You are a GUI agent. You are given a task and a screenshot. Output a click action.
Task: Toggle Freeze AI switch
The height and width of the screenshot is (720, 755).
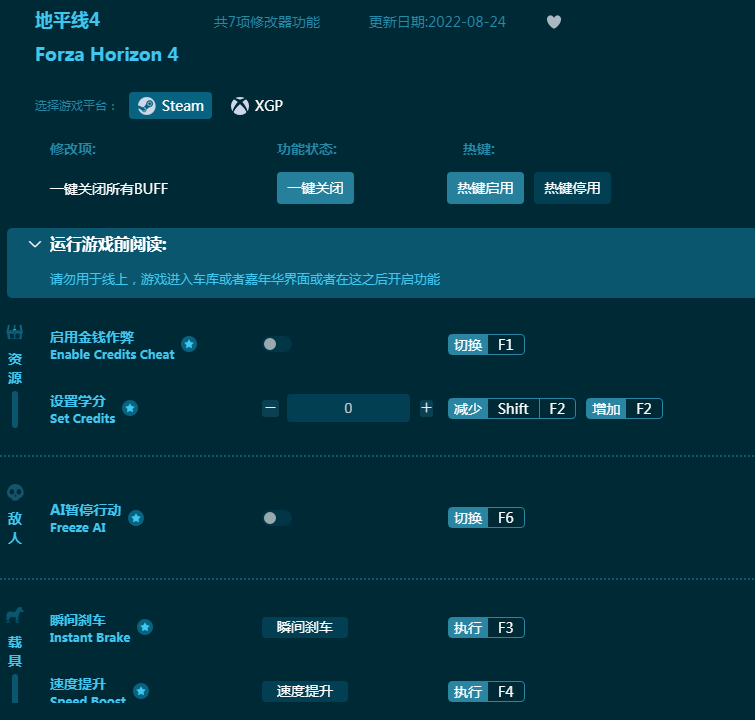point(277,518)
